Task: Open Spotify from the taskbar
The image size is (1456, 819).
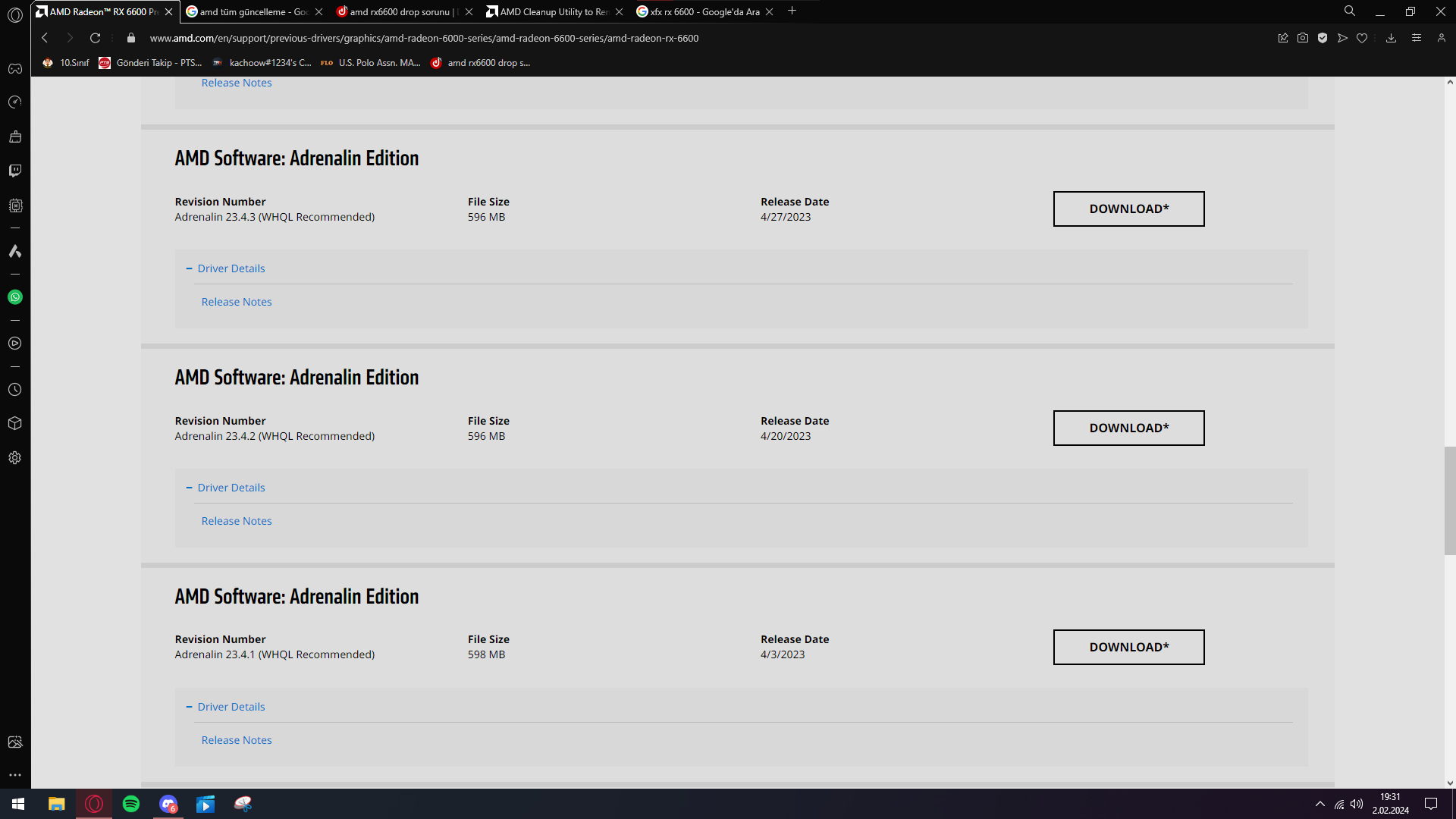Action: 131,804
